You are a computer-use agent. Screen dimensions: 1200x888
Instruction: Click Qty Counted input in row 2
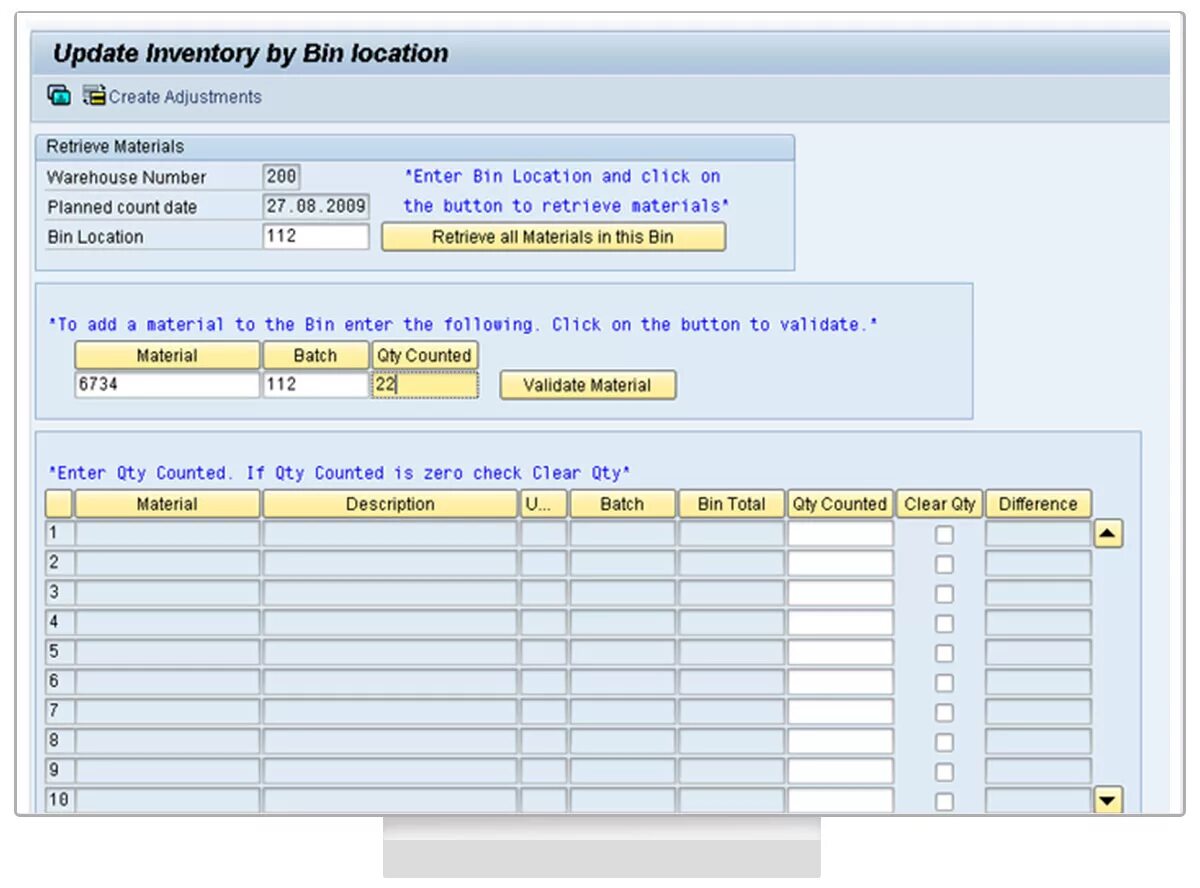(x=840, y=564)
